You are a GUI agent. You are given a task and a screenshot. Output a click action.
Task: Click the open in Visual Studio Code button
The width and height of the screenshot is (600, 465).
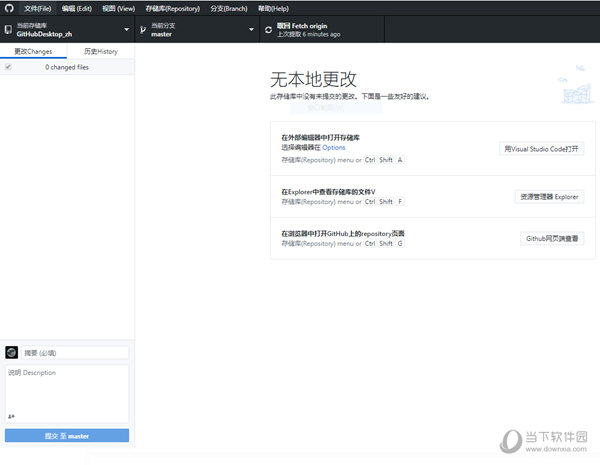click(541, 149)
